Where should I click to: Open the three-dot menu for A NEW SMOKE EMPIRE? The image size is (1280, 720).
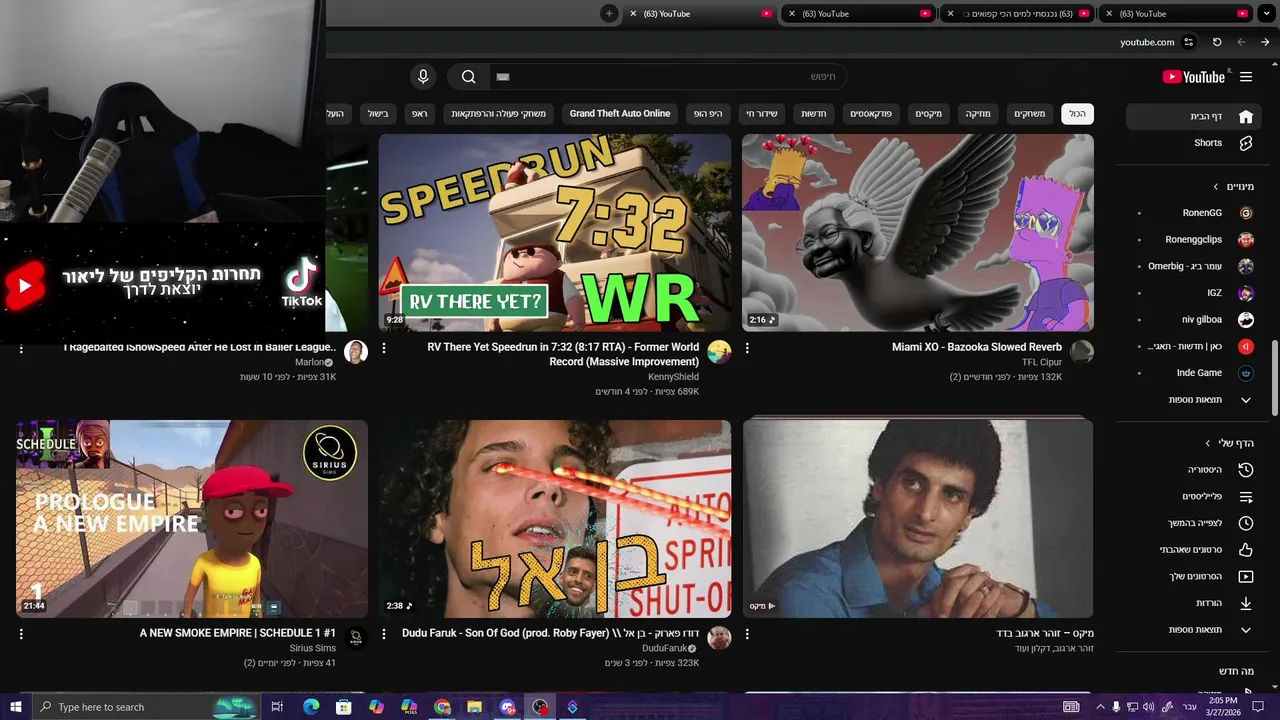[x=21, y=634]
